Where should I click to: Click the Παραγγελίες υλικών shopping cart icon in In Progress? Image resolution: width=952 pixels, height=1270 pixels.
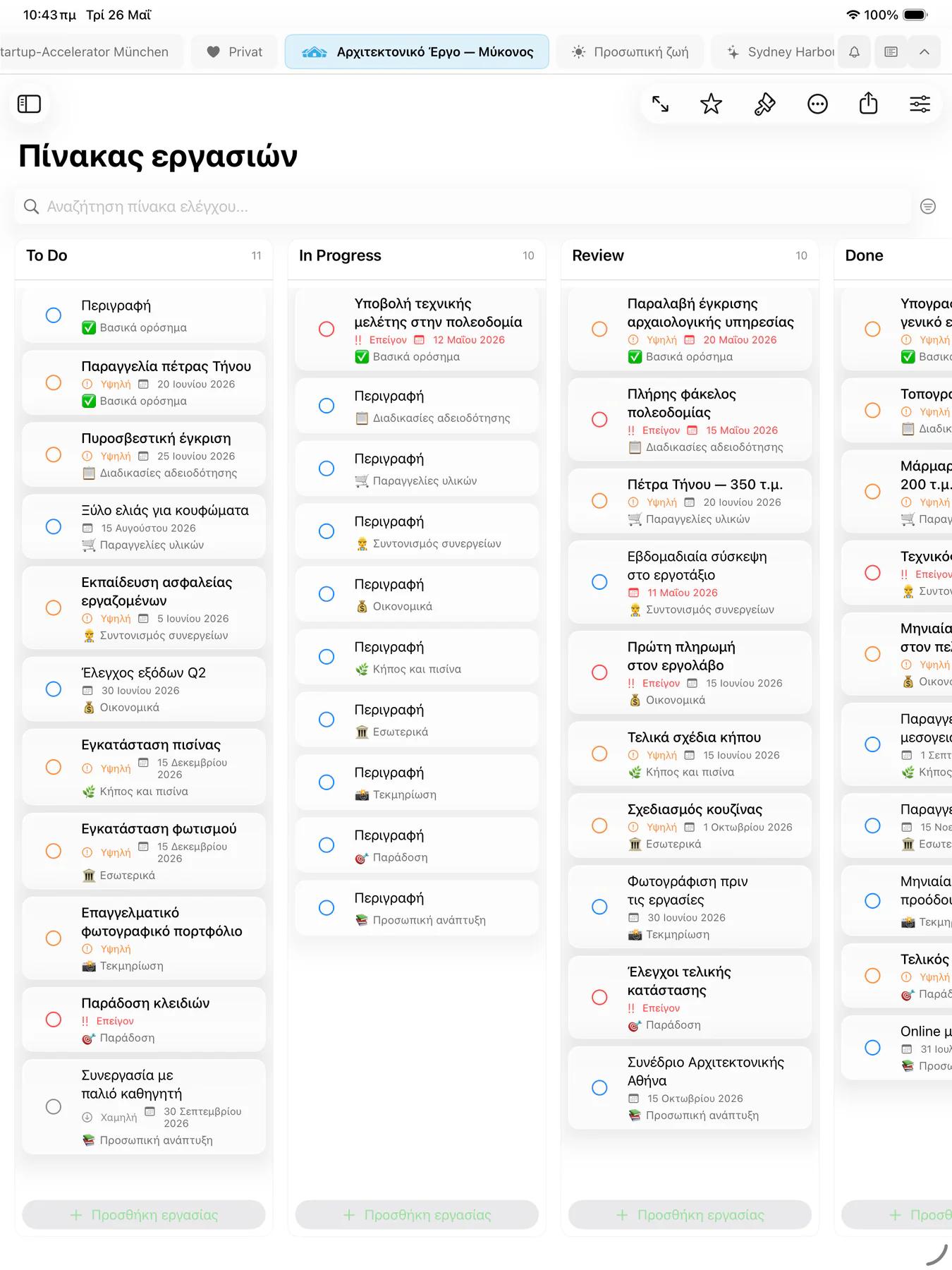coord(362,480)
